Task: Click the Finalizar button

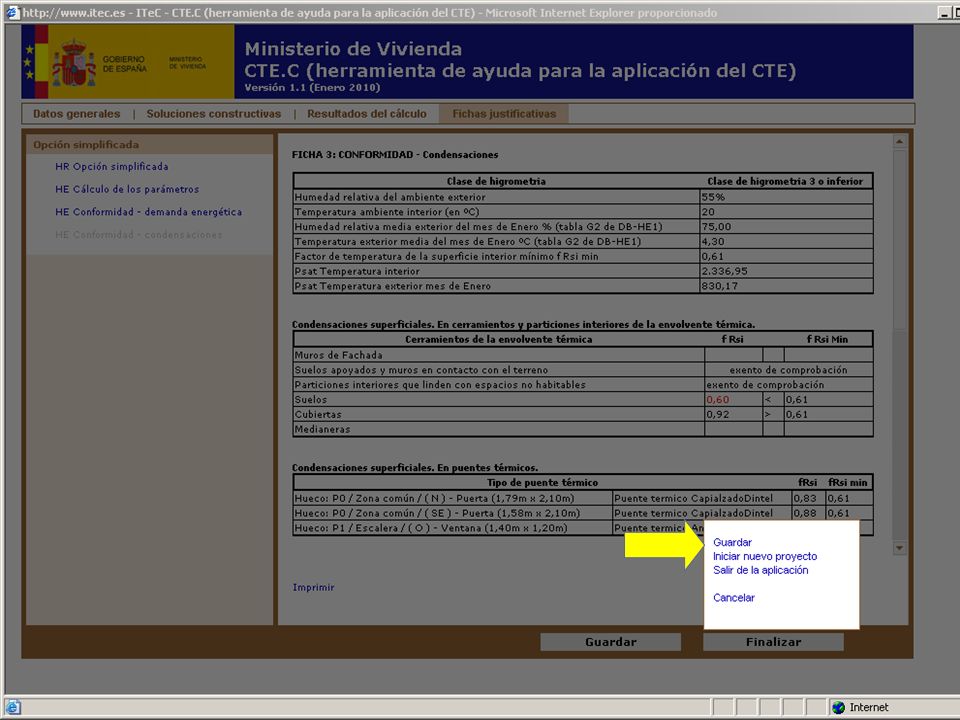Action: (x=773, y=642)
